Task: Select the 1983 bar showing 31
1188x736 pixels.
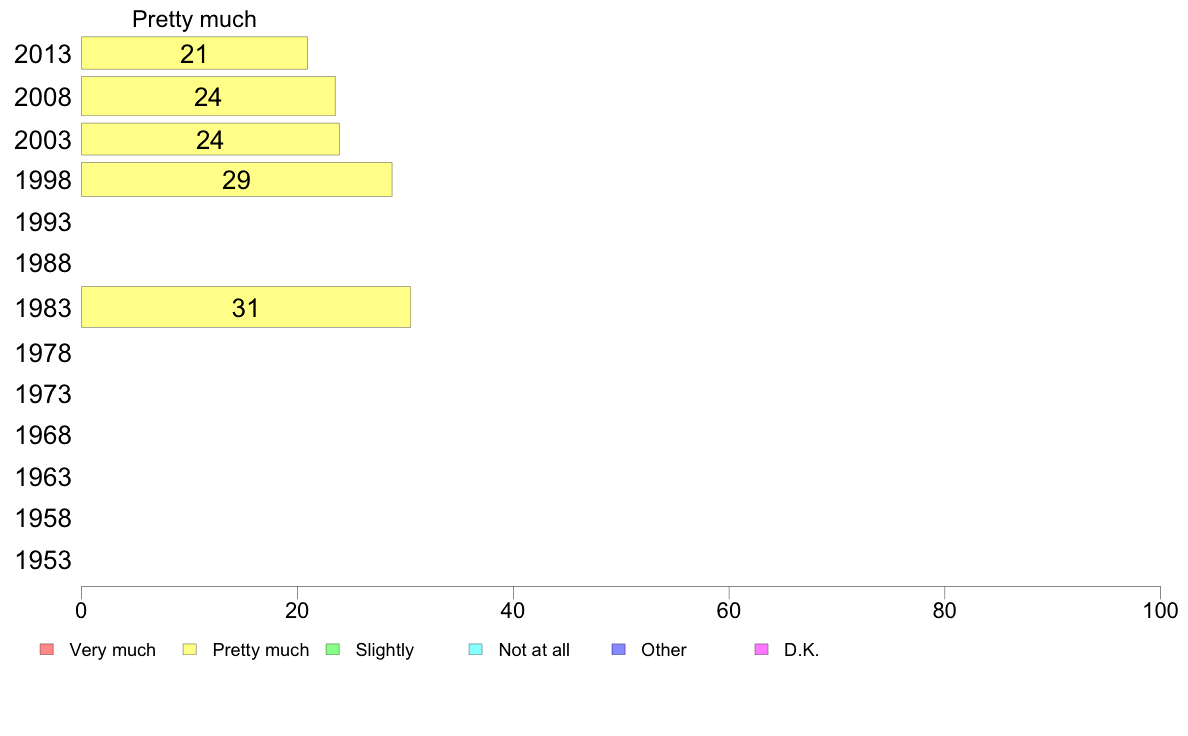Action: 246,307
